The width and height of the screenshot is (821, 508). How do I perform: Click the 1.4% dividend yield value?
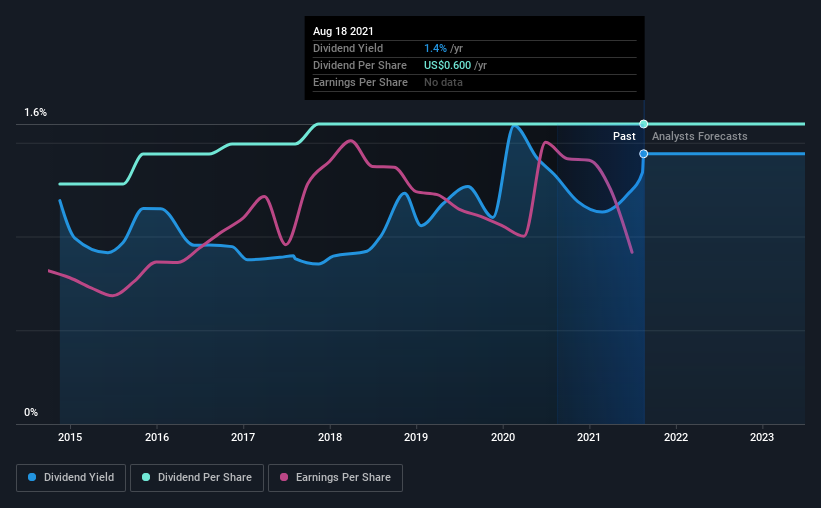click(x=435, y=48)
